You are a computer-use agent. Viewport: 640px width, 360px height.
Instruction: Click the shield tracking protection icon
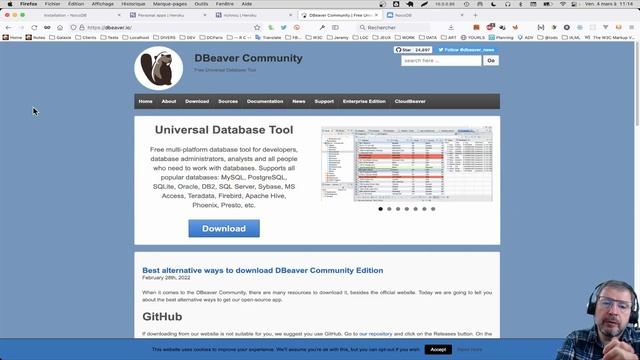[73, 27]
